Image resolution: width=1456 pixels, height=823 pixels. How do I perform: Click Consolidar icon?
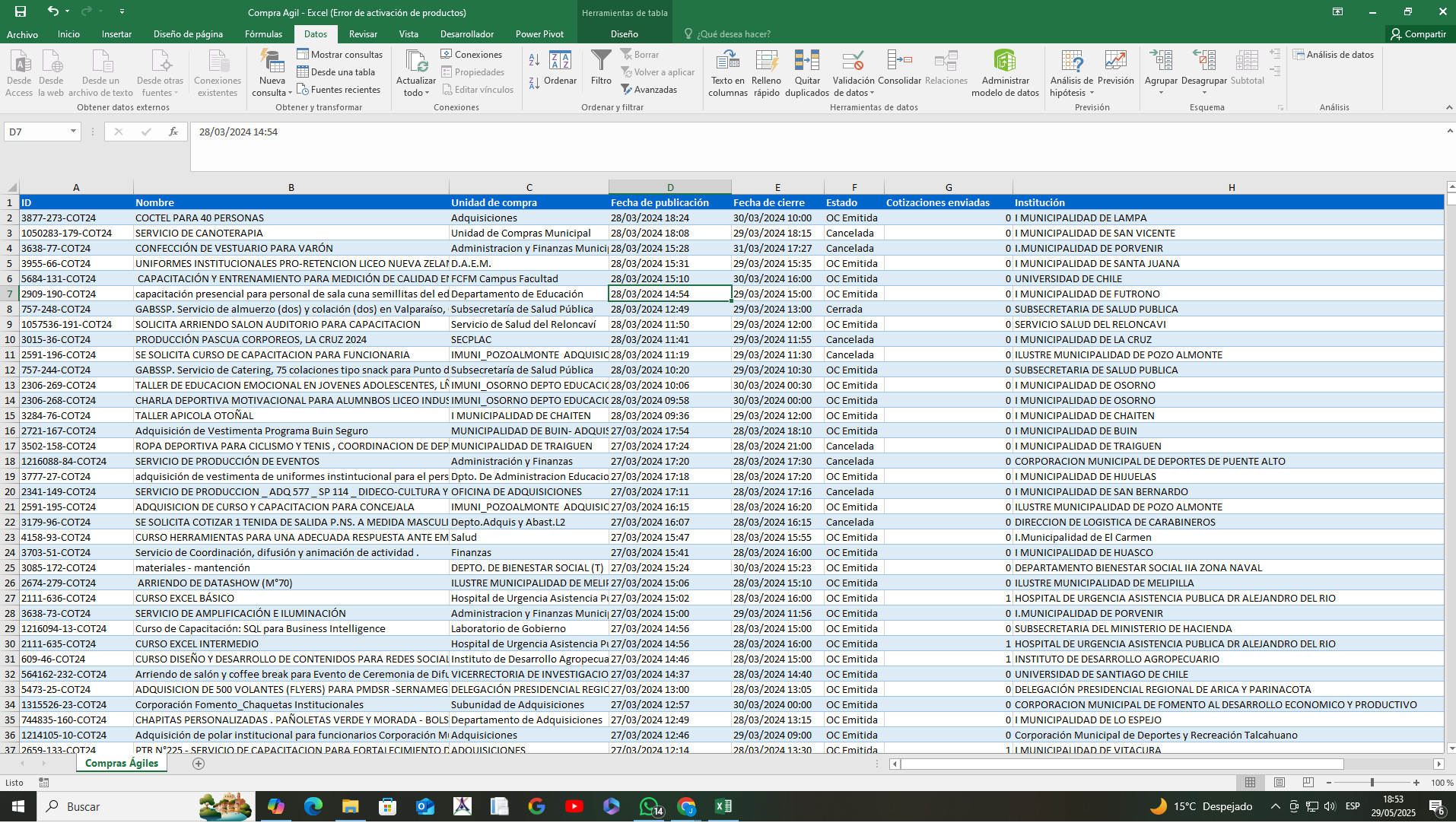click(899, 68)
